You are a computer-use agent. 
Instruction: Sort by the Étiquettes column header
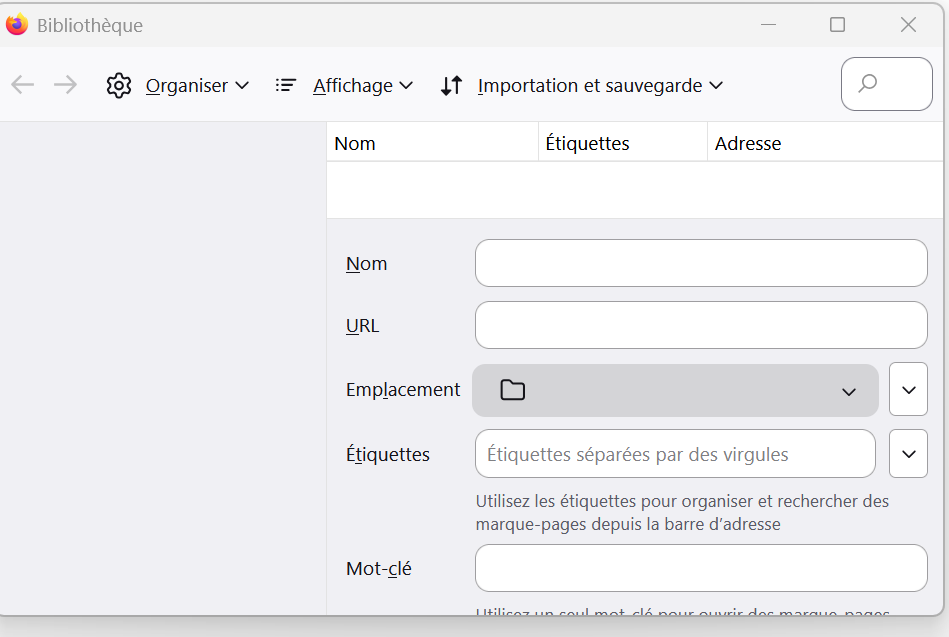[620, 143]
